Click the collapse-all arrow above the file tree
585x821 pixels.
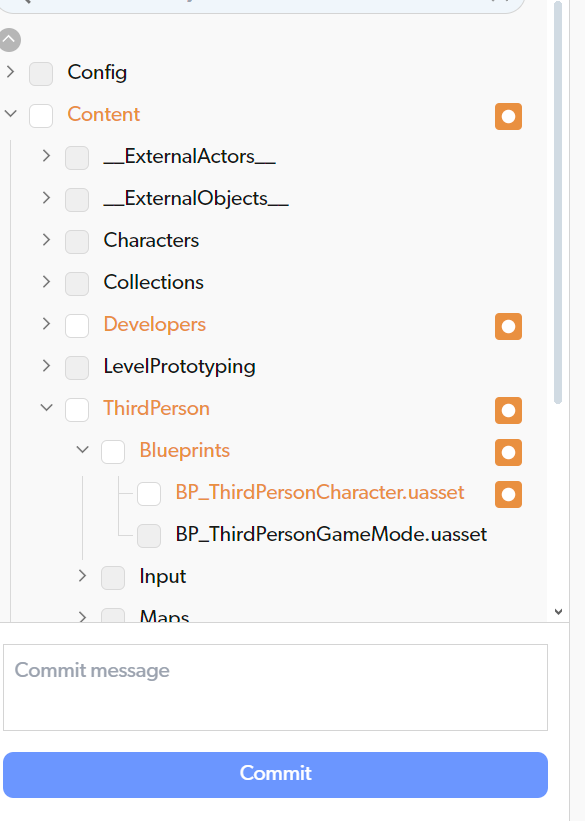click(10, 40)
